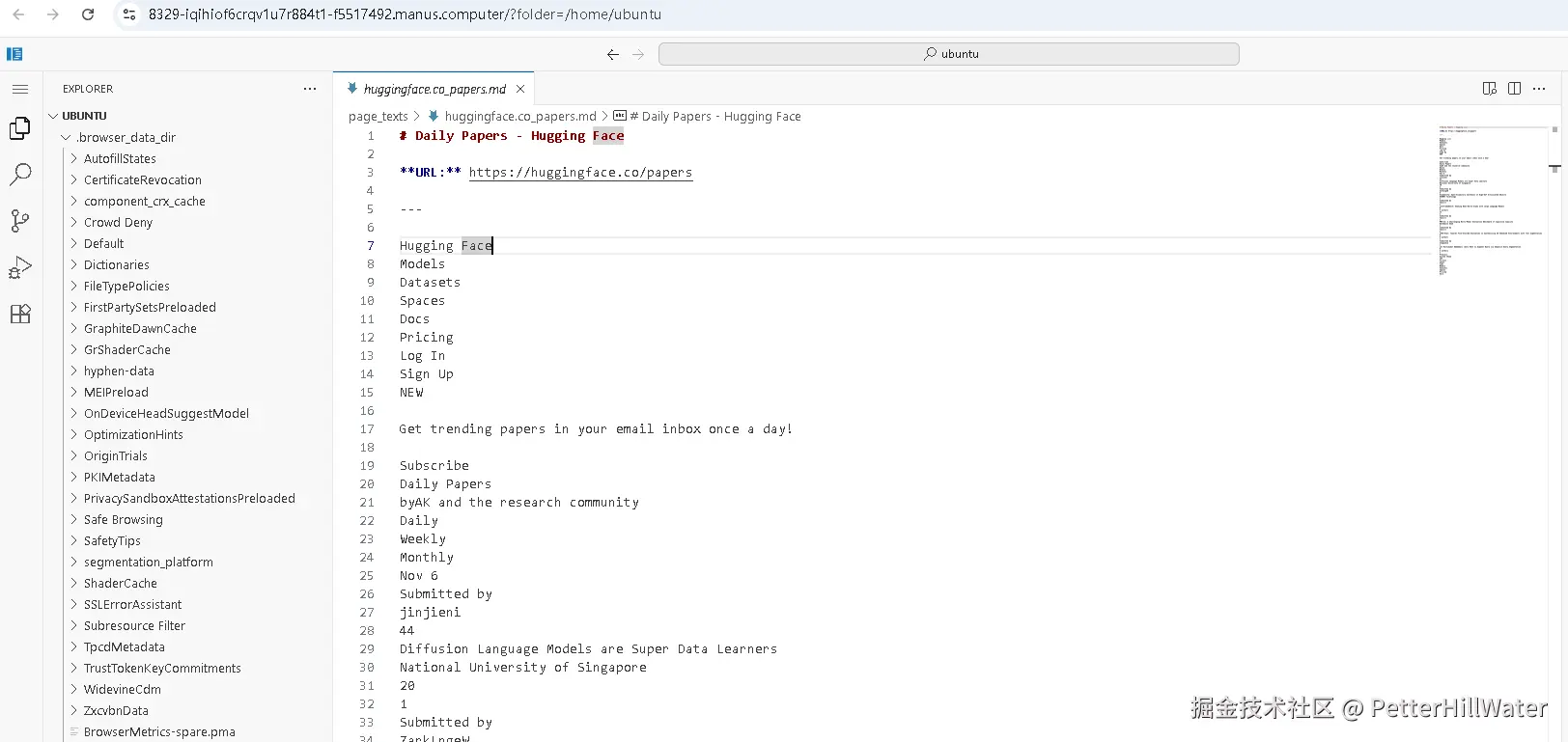Screen dimensions: 1568x742
Task: Click page_texts in the breadcrumb path
Action: (x=378, y=116)
